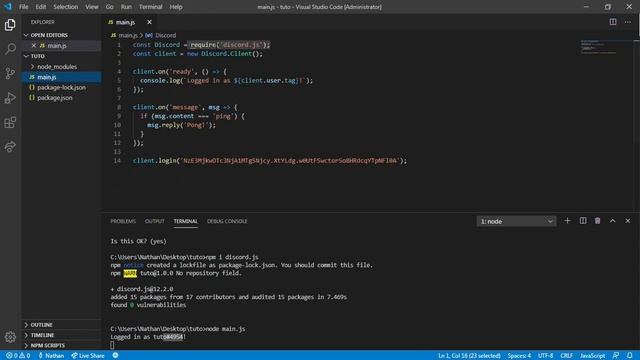
Task: Switch to the Debug Console tab
Action: point(227,221)
